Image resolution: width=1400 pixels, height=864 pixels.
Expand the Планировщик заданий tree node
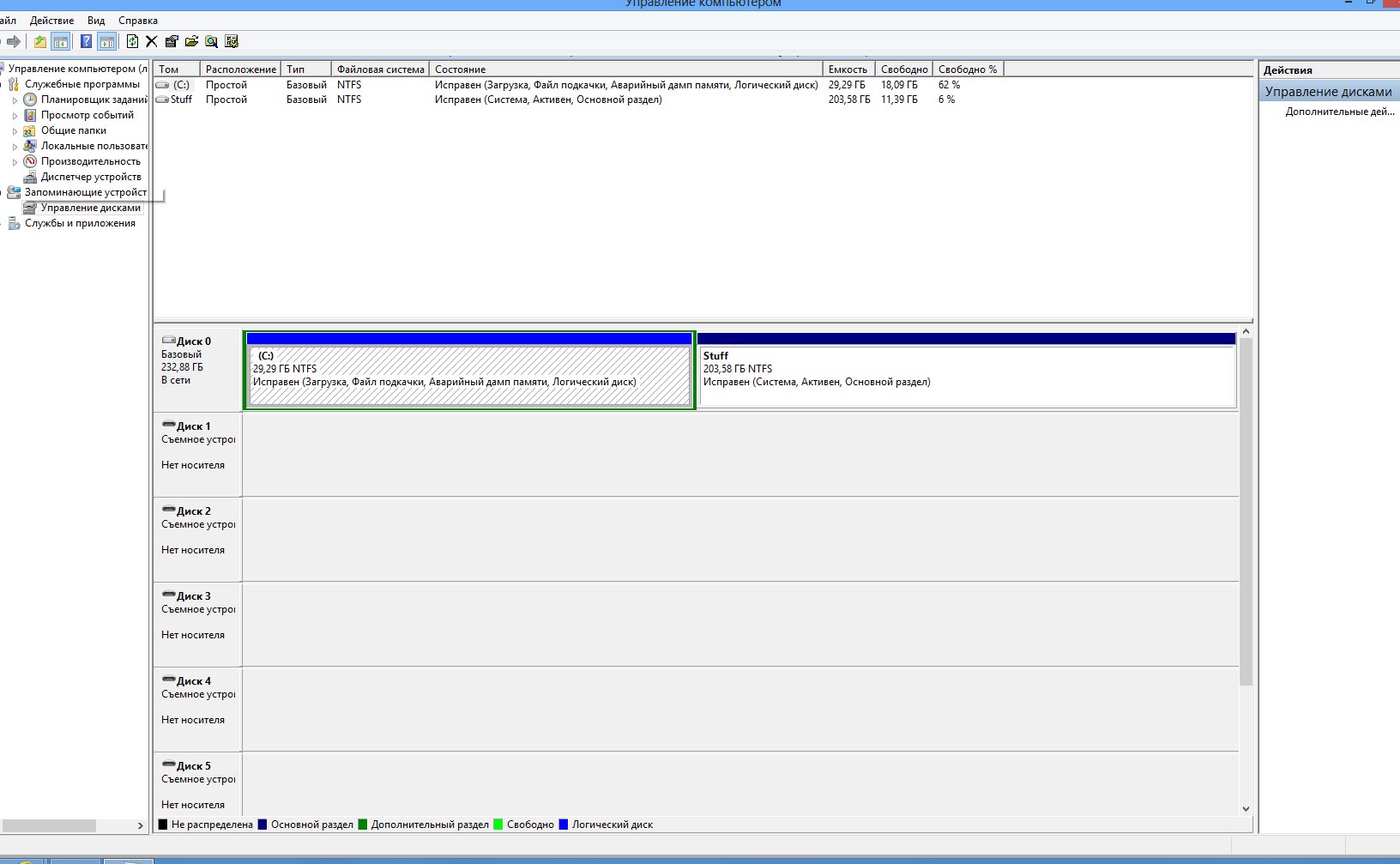[x=15, y=100]
